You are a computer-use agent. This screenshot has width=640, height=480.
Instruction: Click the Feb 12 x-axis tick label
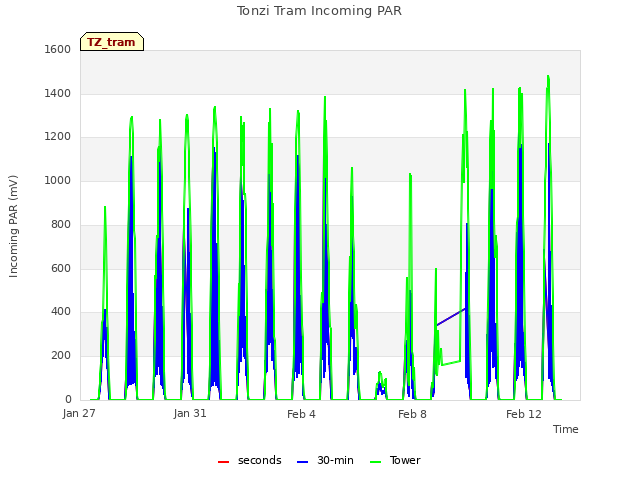point(524,414)
